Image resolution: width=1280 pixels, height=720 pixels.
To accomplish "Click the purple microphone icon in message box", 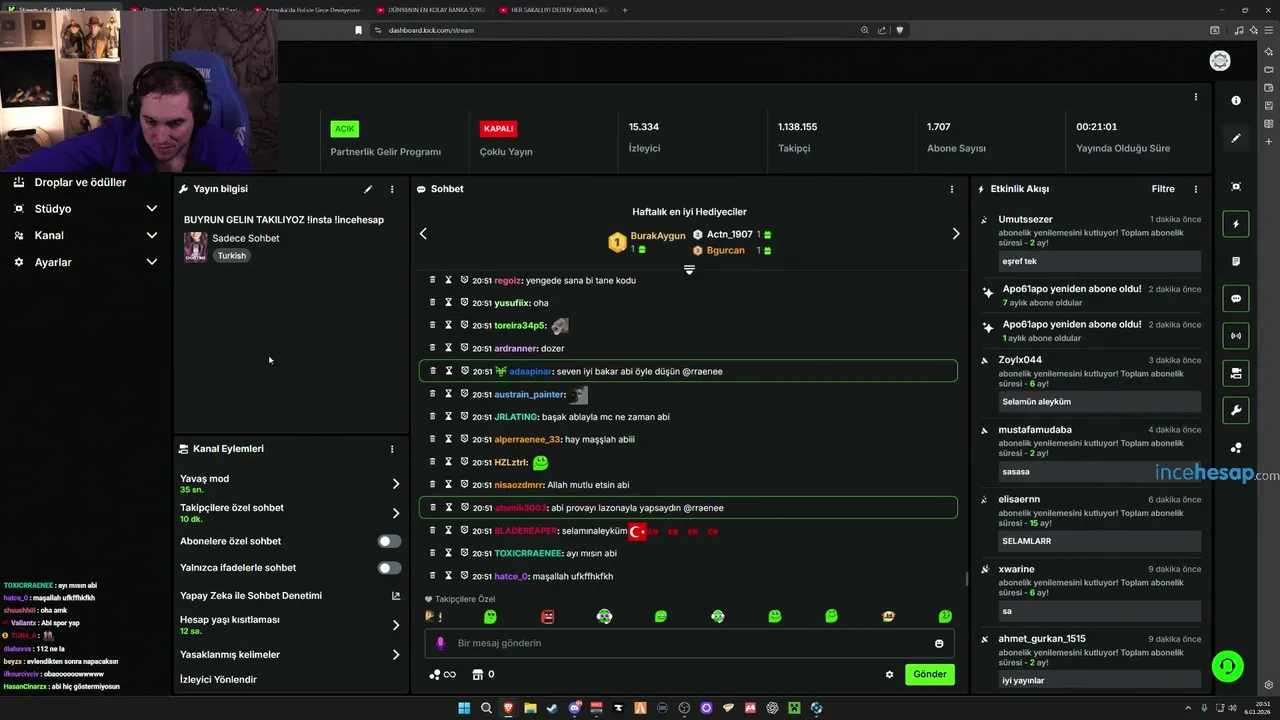I will coord(440,643).
